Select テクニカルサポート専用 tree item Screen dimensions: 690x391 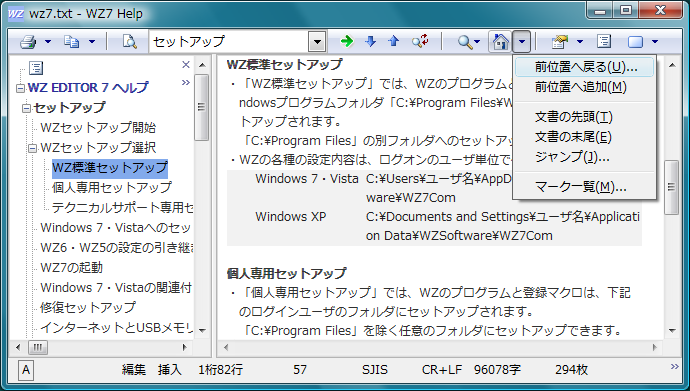tap(122, 208)
